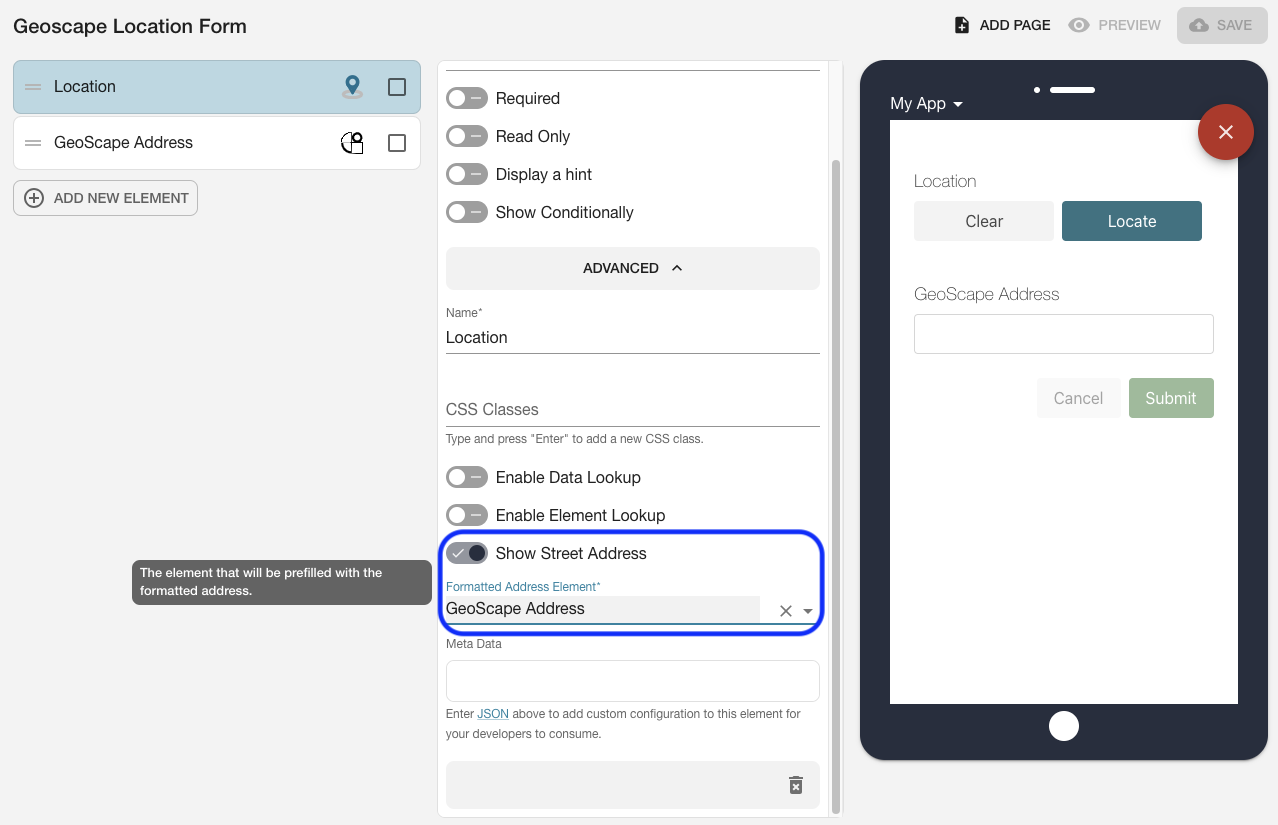Click the Geoscape Location Form title
1278x825 pixels.
[130, 26]
